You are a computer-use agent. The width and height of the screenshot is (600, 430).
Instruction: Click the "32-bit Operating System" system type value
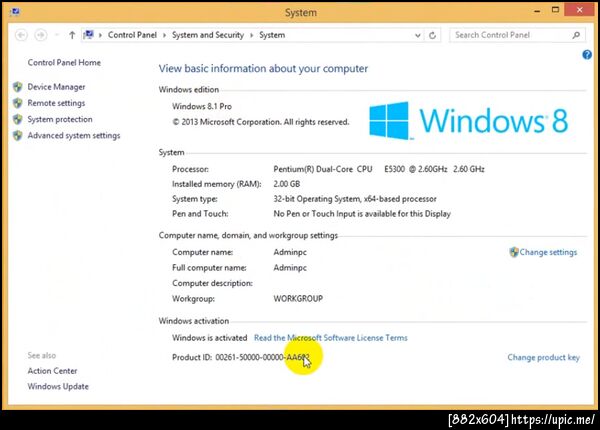[355, 199]
